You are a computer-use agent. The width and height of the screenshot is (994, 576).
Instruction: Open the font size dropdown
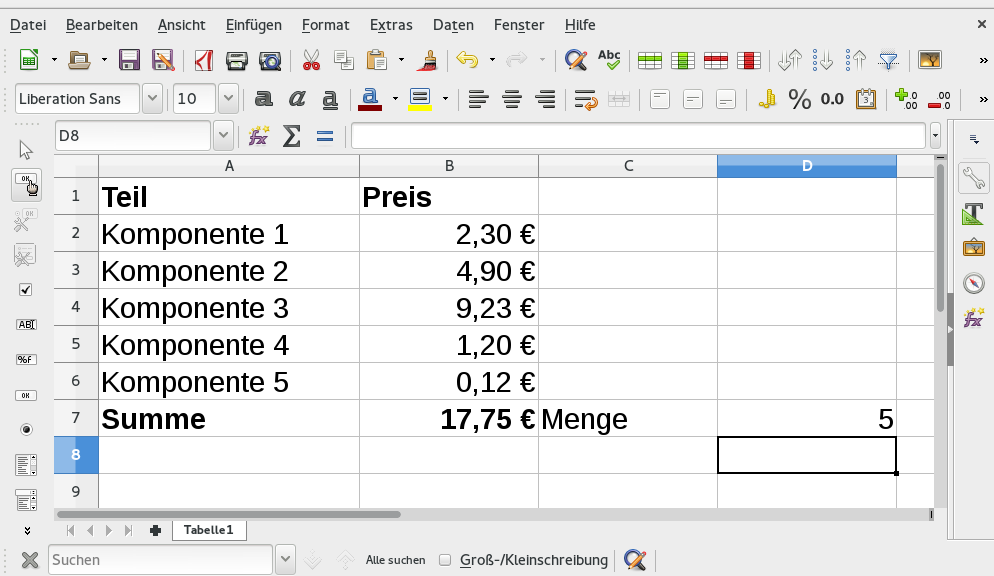pos(227,99)
